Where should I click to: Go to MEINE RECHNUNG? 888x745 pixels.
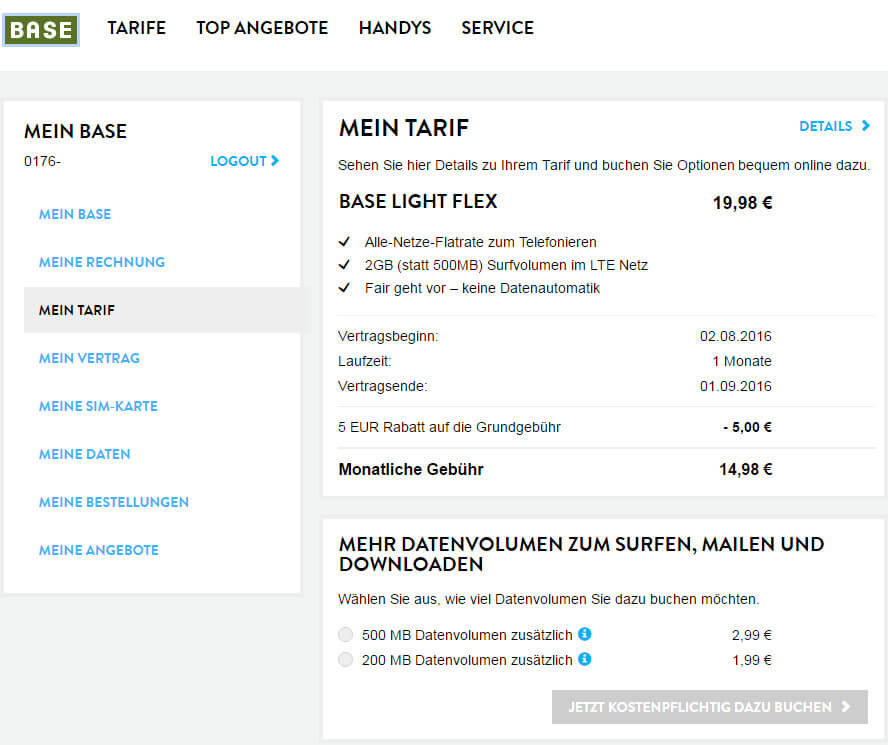(102, 262)
